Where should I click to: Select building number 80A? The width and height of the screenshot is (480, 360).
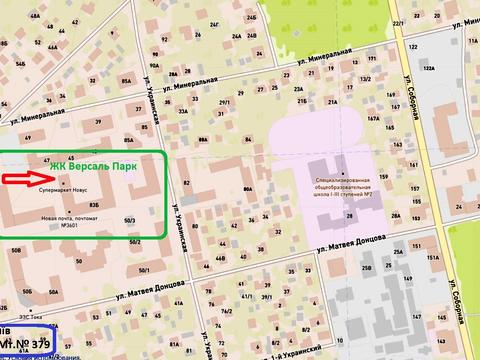[248, 189]
